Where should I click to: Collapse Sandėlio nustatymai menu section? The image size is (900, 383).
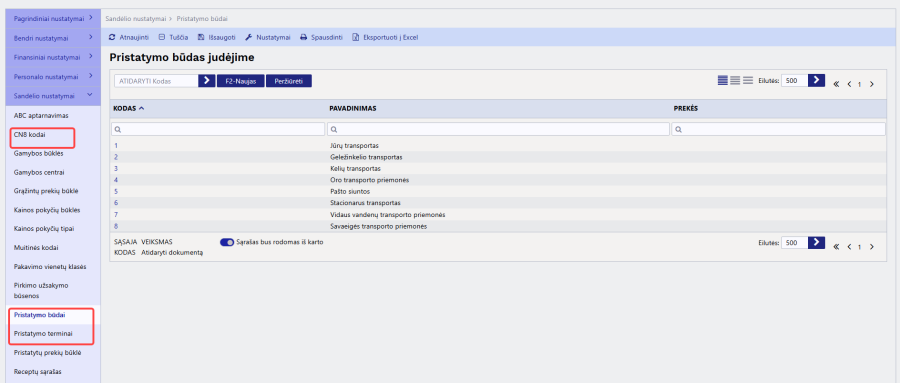(x=53, y=95)
